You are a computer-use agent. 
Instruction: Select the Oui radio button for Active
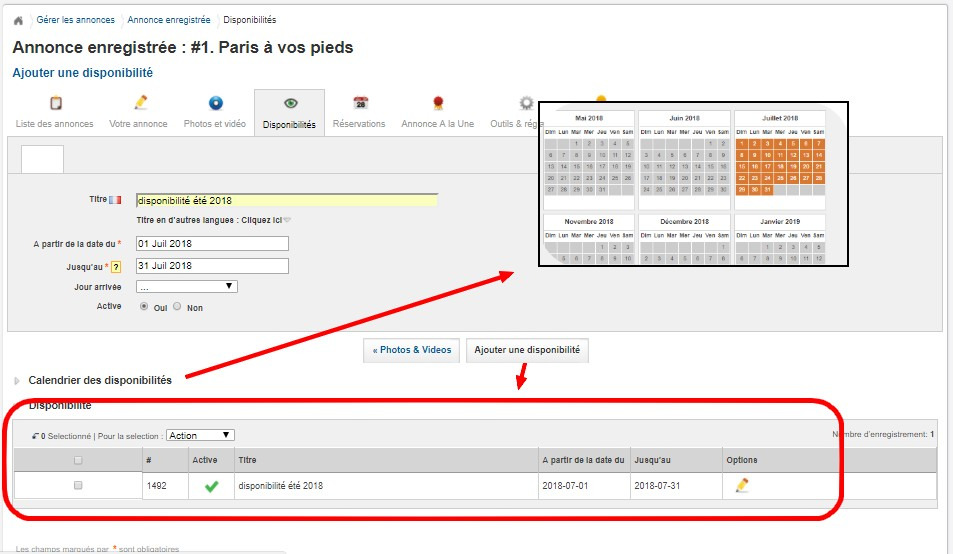pyautogui.click(x=144, y=307)
